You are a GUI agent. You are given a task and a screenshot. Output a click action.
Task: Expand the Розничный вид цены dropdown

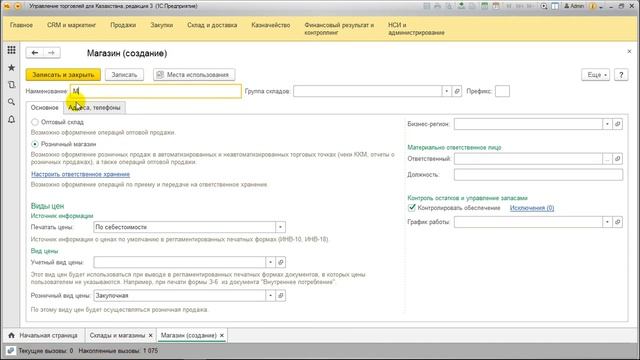click(270, 296)
